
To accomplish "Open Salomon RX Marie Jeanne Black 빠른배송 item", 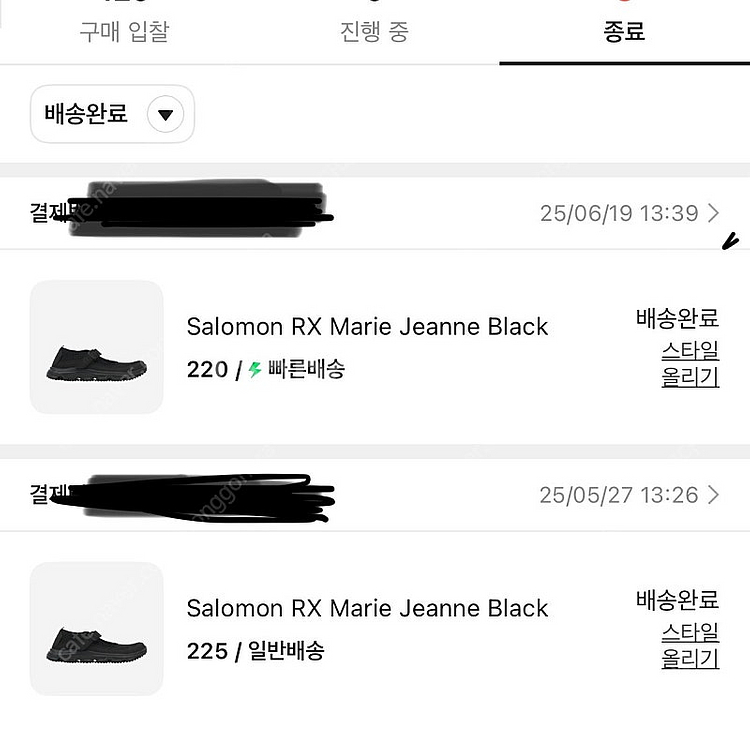I will pyautogui.click(x=367, y=327).
